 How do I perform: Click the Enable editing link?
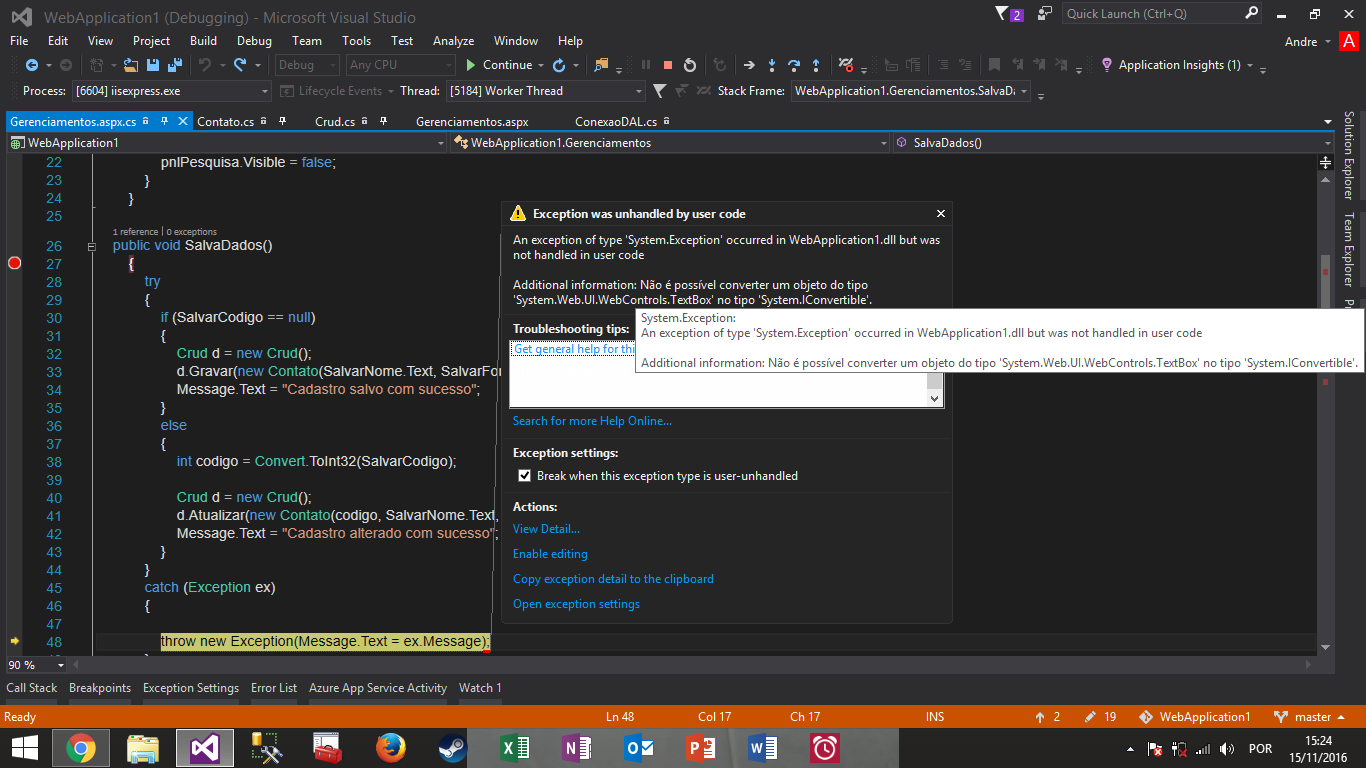click(550, 554)
